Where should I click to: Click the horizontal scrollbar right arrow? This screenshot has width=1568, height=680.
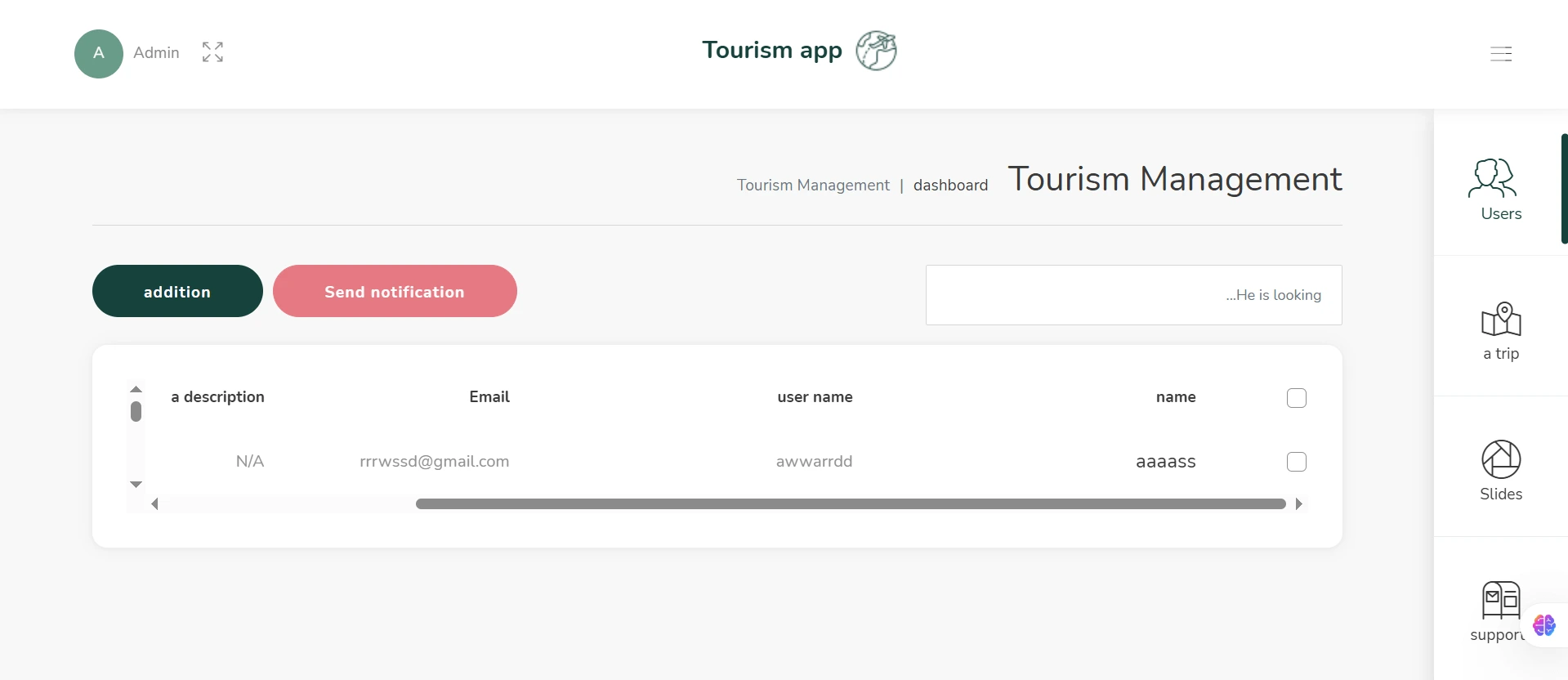1298,504
